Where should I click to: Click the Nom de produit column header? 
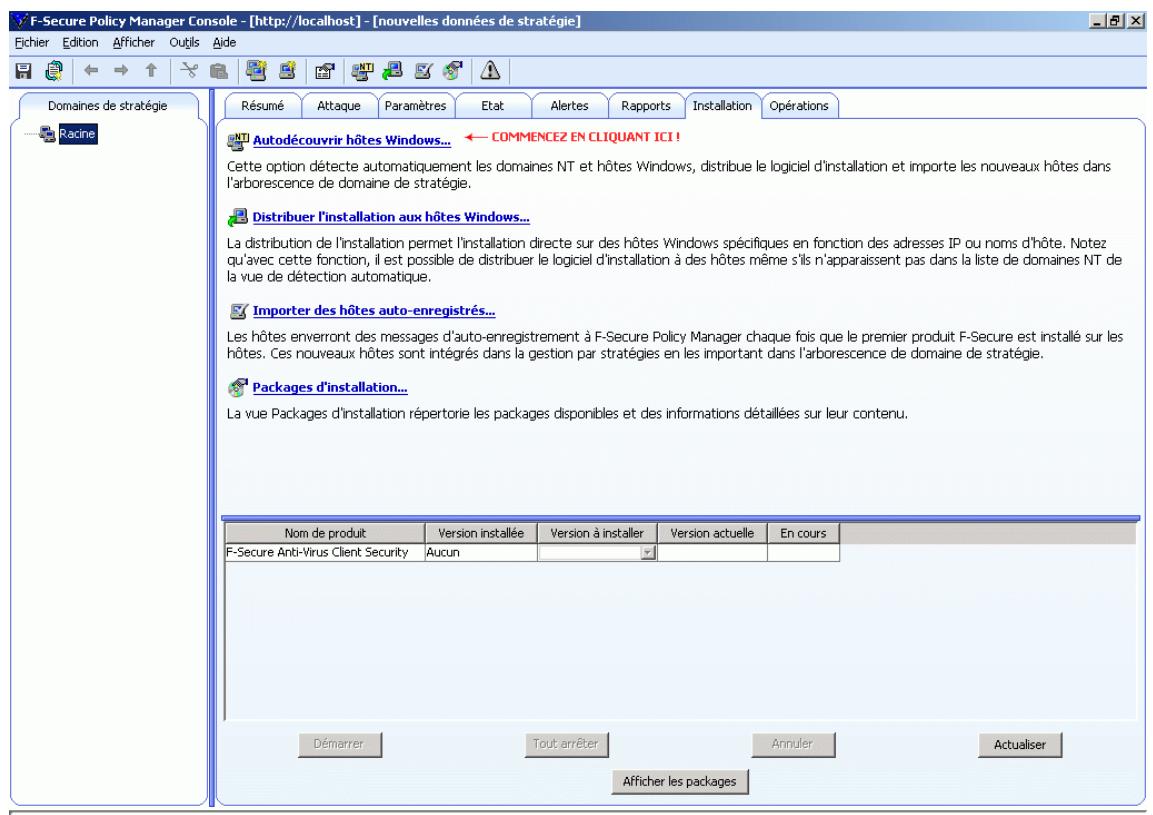(325, 533)
